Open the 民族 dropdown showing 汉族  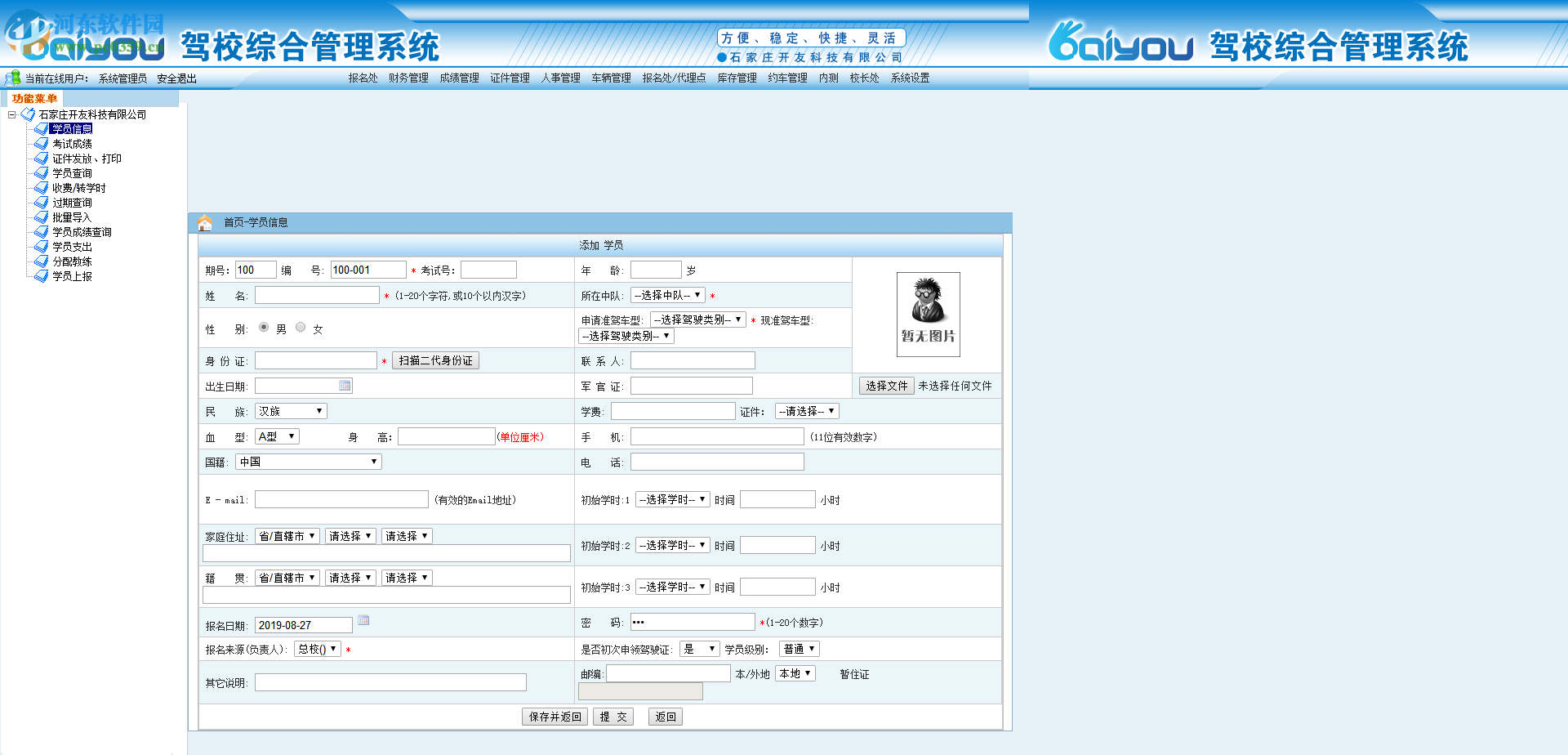(292, 411)
